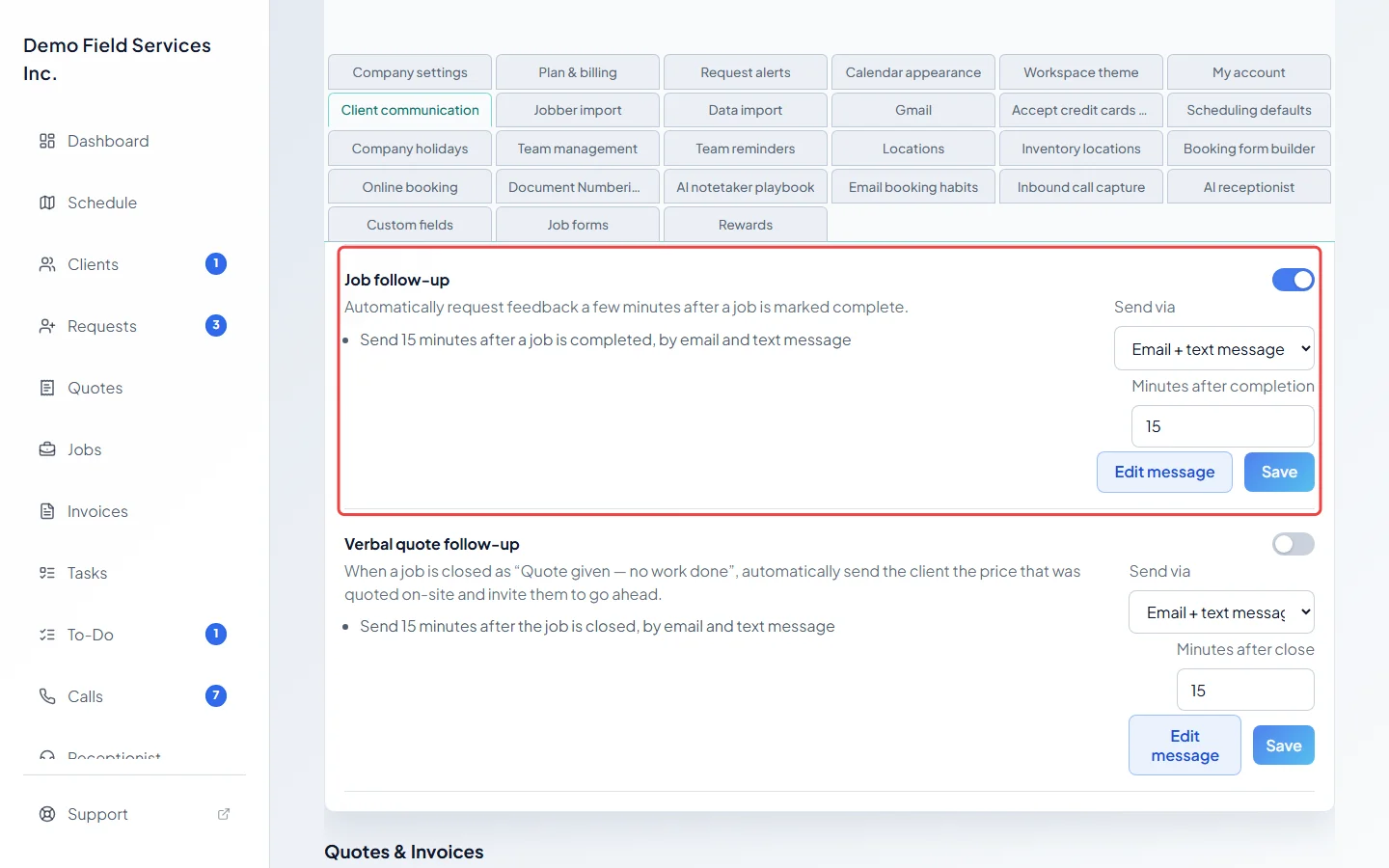Select the Custom fields tab
This screenshot has width=1389, height=868.
410,225
